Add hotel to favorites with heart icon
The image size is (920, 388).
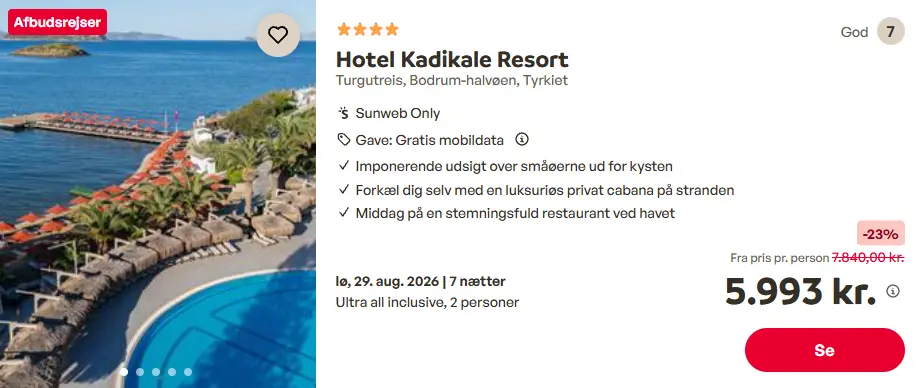[x=278, y=35]
